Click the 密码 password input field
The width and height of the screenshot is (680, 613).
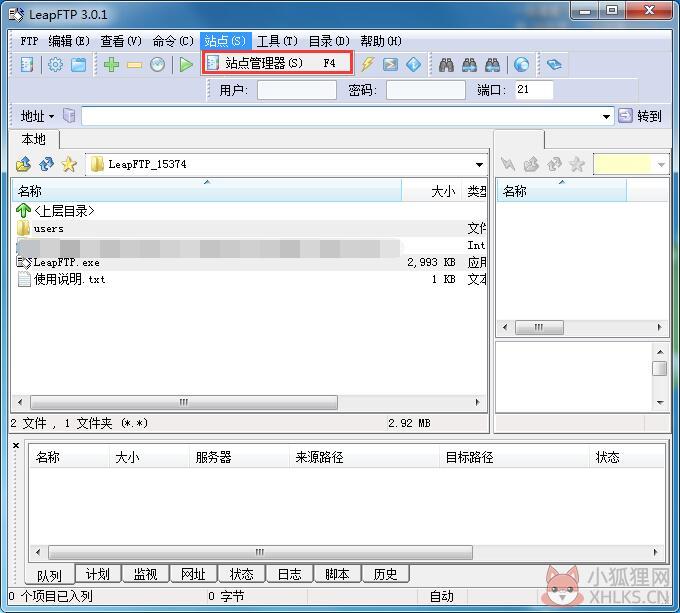[426, 90]
